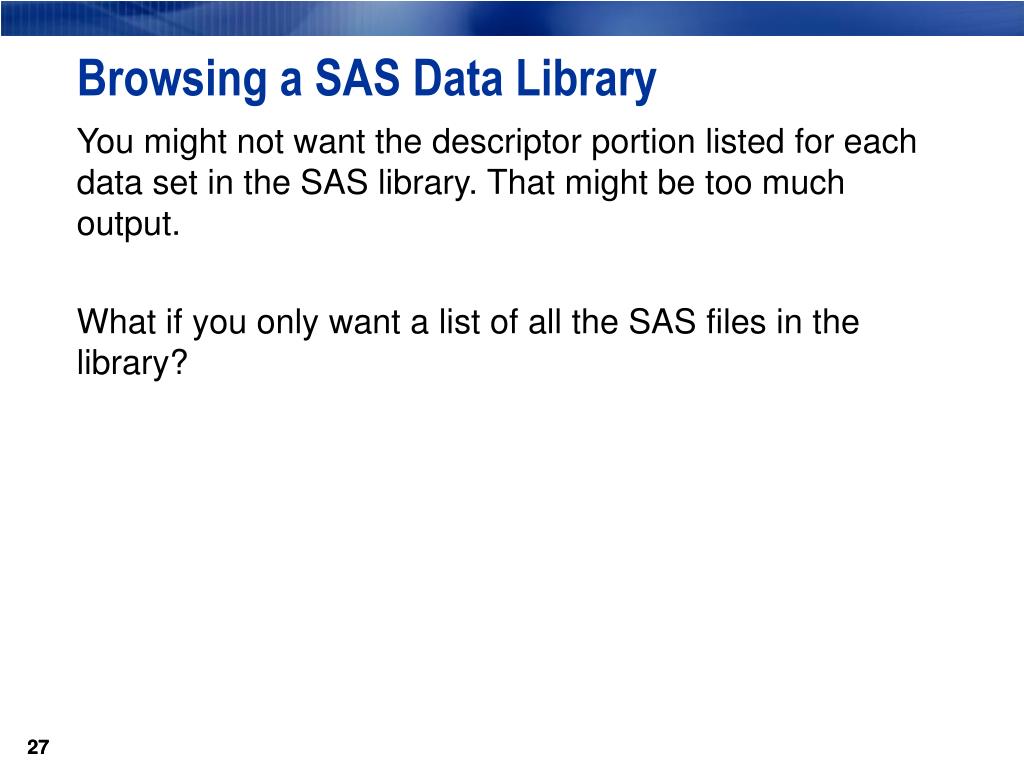Click the word 'library?' at the paragraph end
This screenshot has width=1024, height=768.
coord(132,363)
